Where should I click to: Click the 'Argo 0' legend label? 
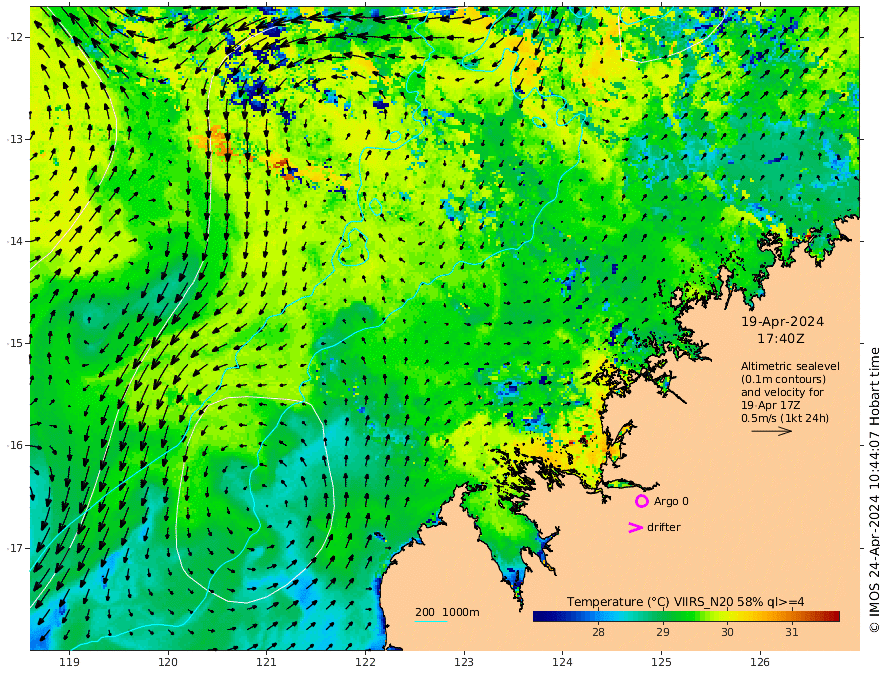pyautogui.click(x=671, y=501)
